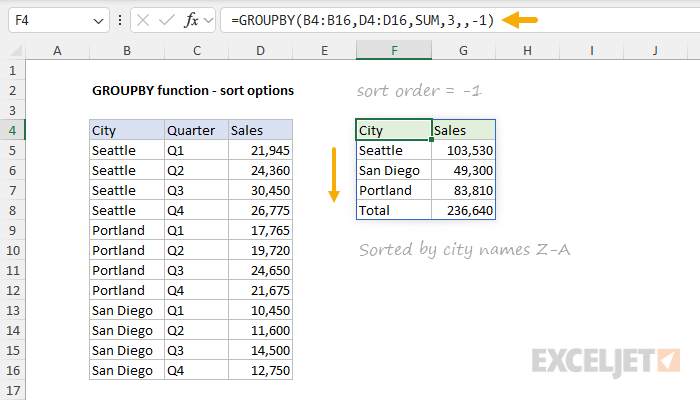This screenshot has width=700, height=400.
Task: Select row 2 header
Action: (x=12, y=91)
